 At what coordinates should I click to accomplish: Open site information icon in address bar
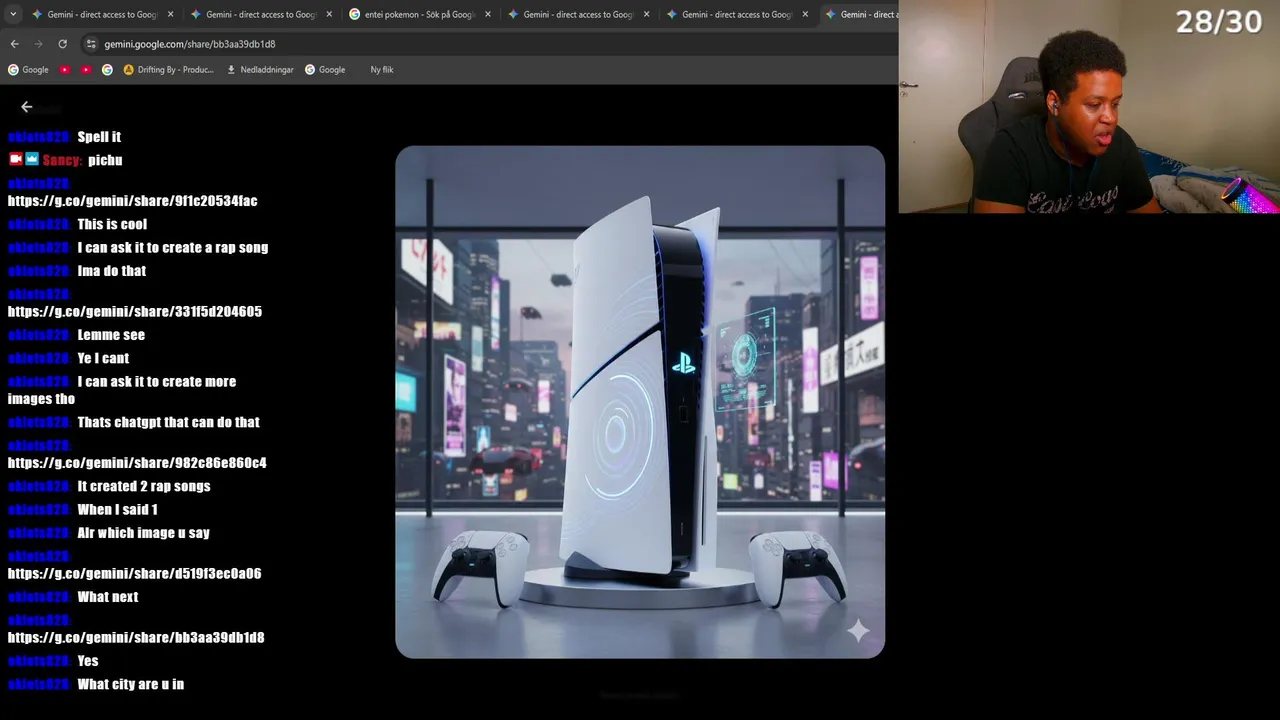click(x=91, y=44)
